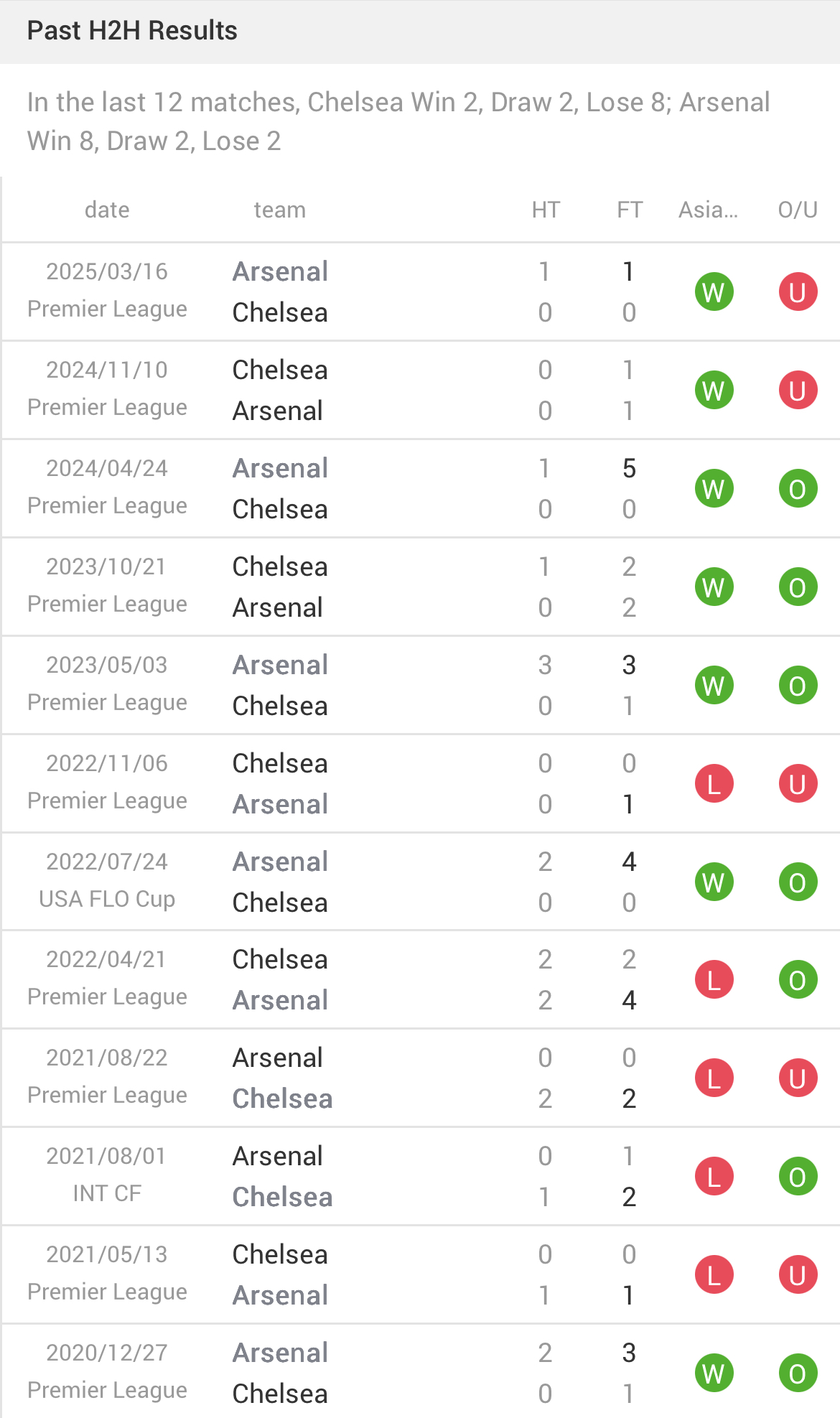Click the green O badge for 2020/12/27 match
Screen dimensions: 840x1418
tap(798, 1373)
